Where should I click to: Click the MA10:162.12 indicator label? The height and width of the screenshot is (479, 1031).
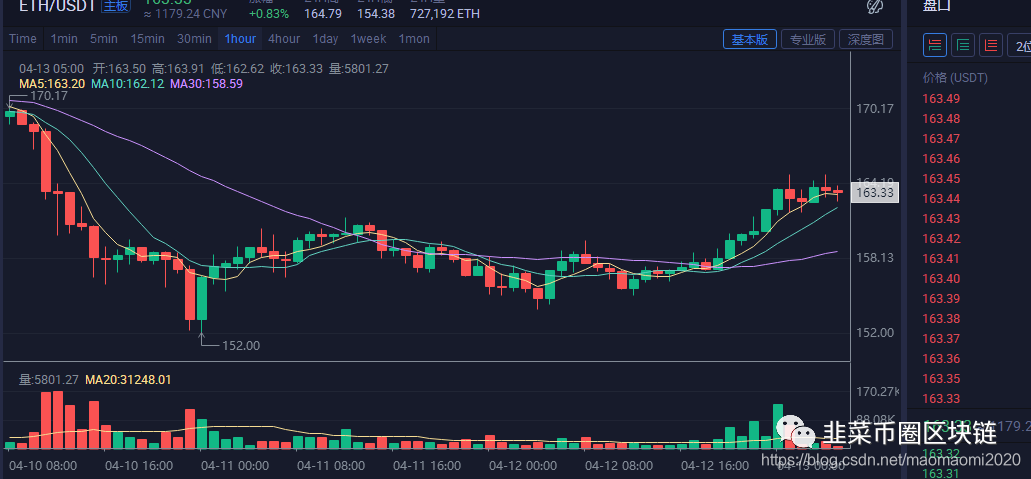[127, 84]
